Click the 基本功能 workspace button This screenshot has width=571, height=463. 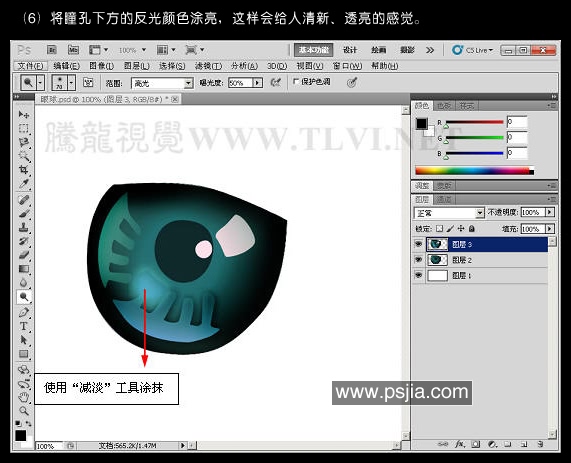click(x=314, y=50)
